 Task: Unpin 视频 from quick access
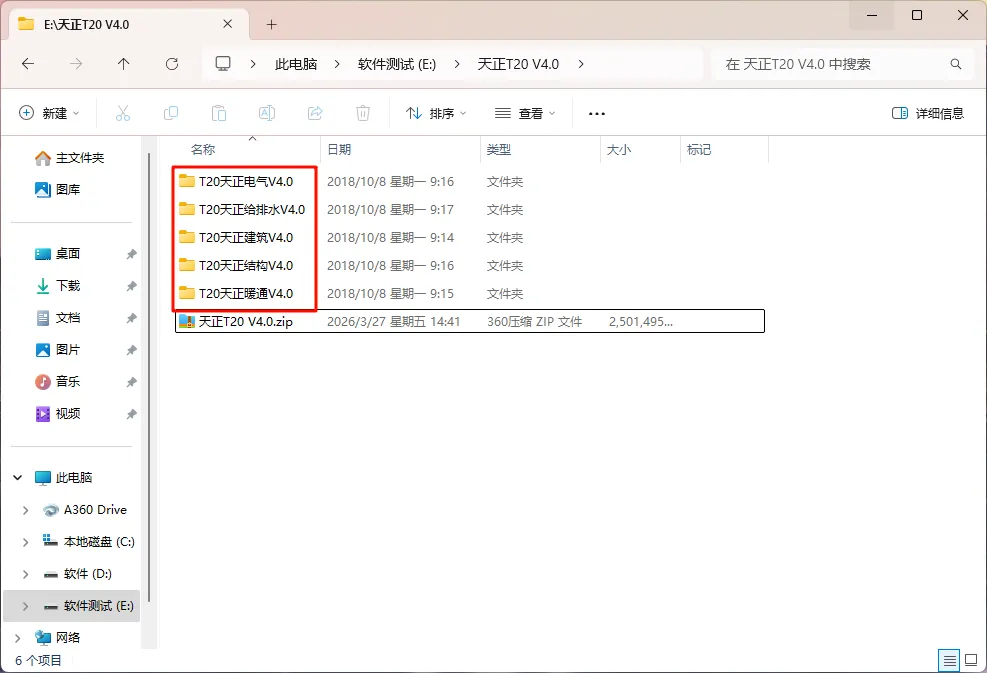click(131, 414)
